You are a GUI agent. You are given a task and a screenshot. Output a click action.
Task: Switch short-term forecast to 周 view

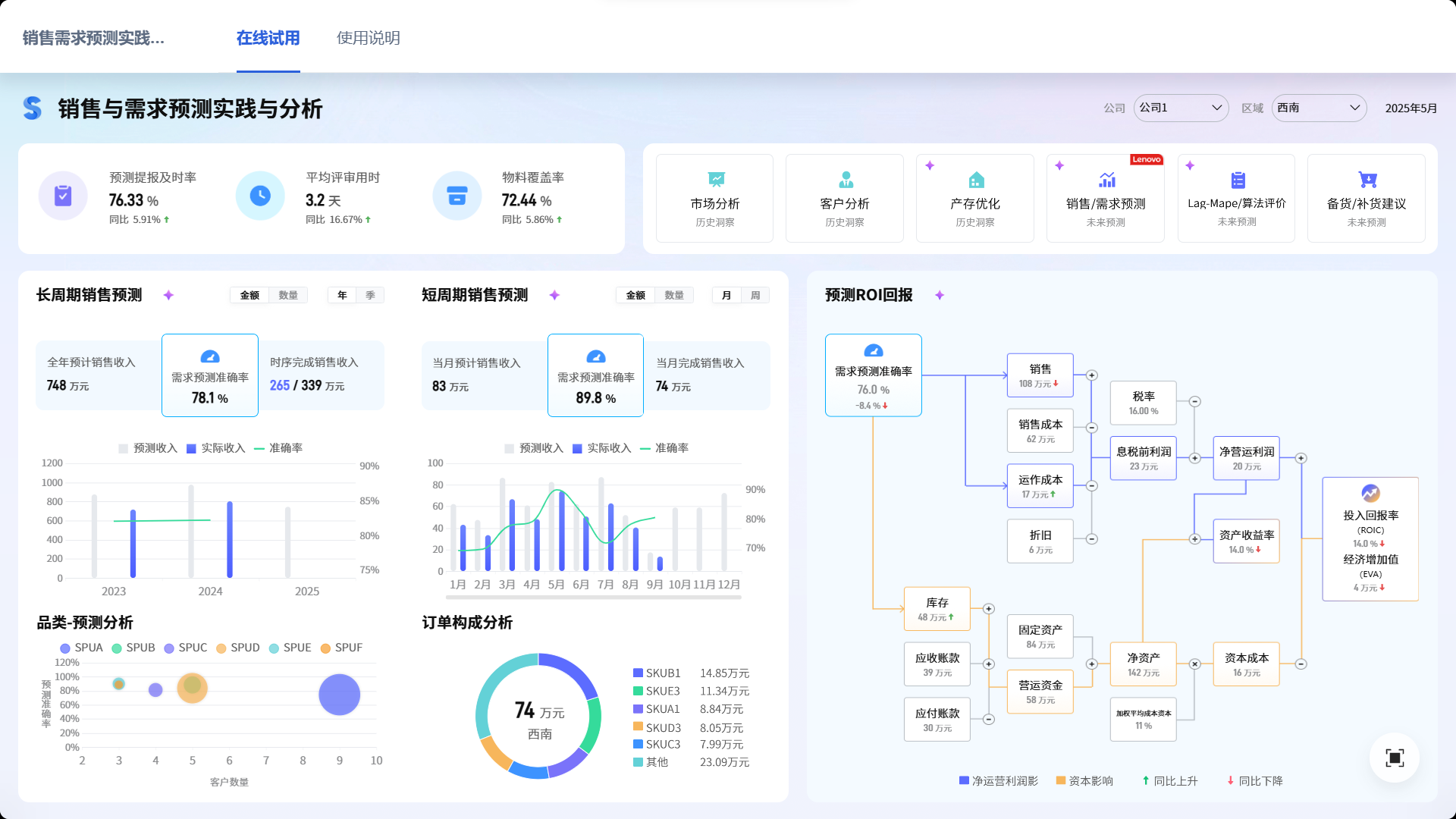click(x=755, y=295)
